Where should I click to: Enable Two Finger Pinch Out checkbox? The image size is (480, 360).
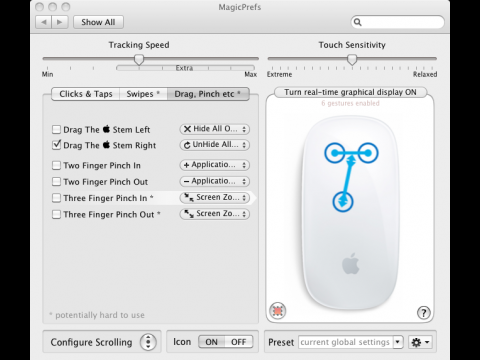56,182
